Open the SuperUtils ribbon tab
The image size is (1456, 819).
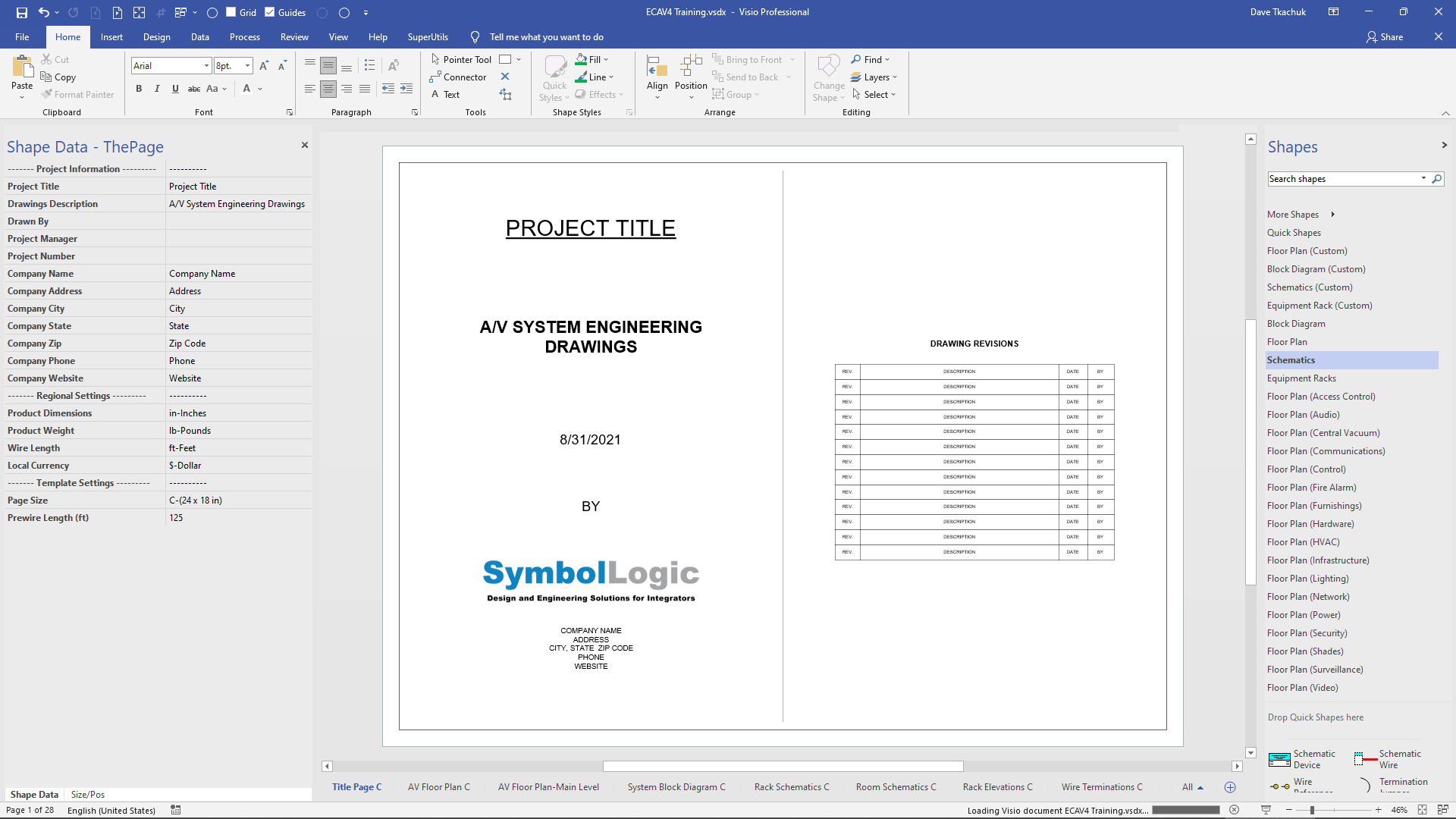pos(428,36)
